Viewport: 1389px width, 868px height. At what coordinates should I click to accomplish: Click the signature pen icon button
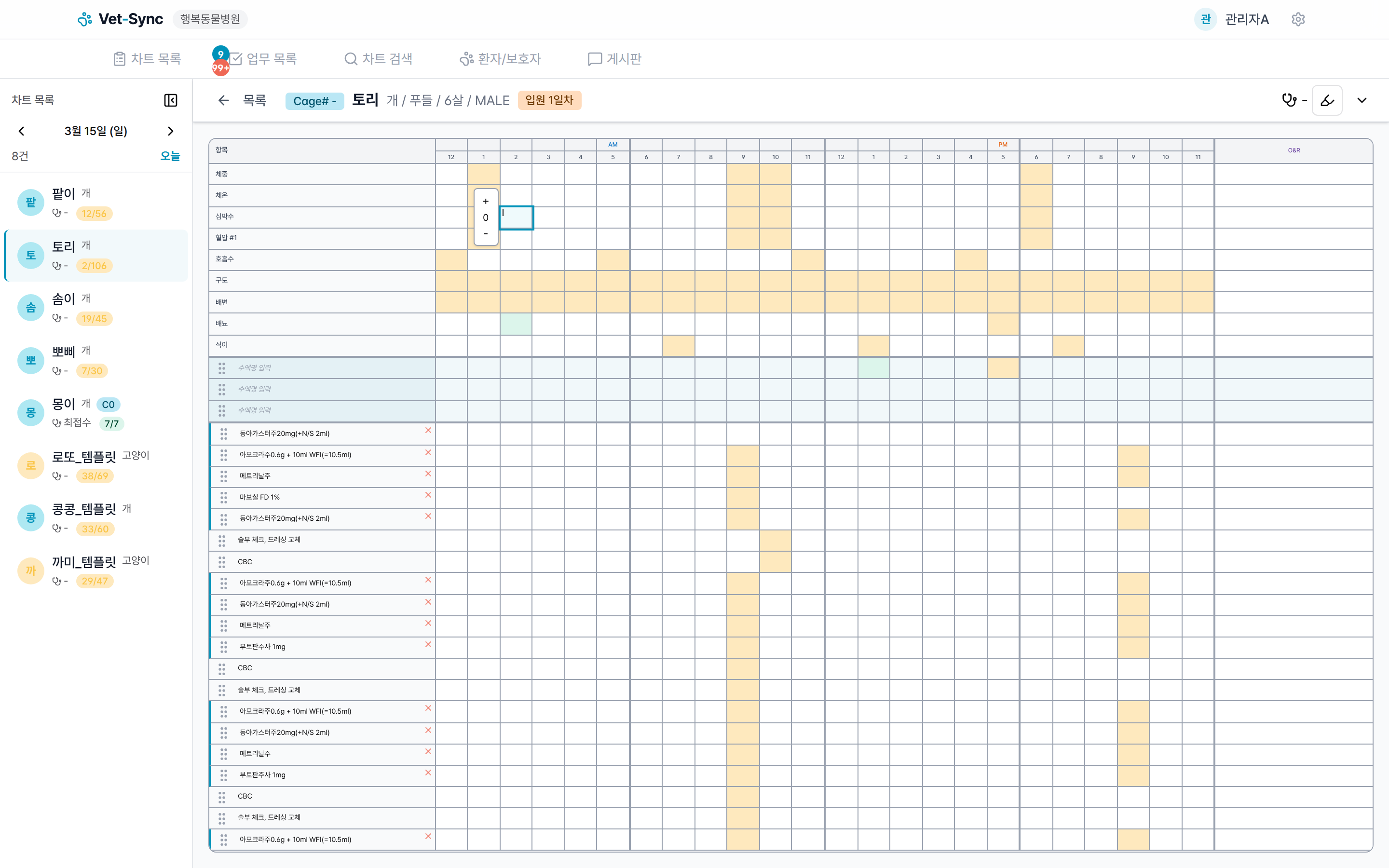point(1326,100)
